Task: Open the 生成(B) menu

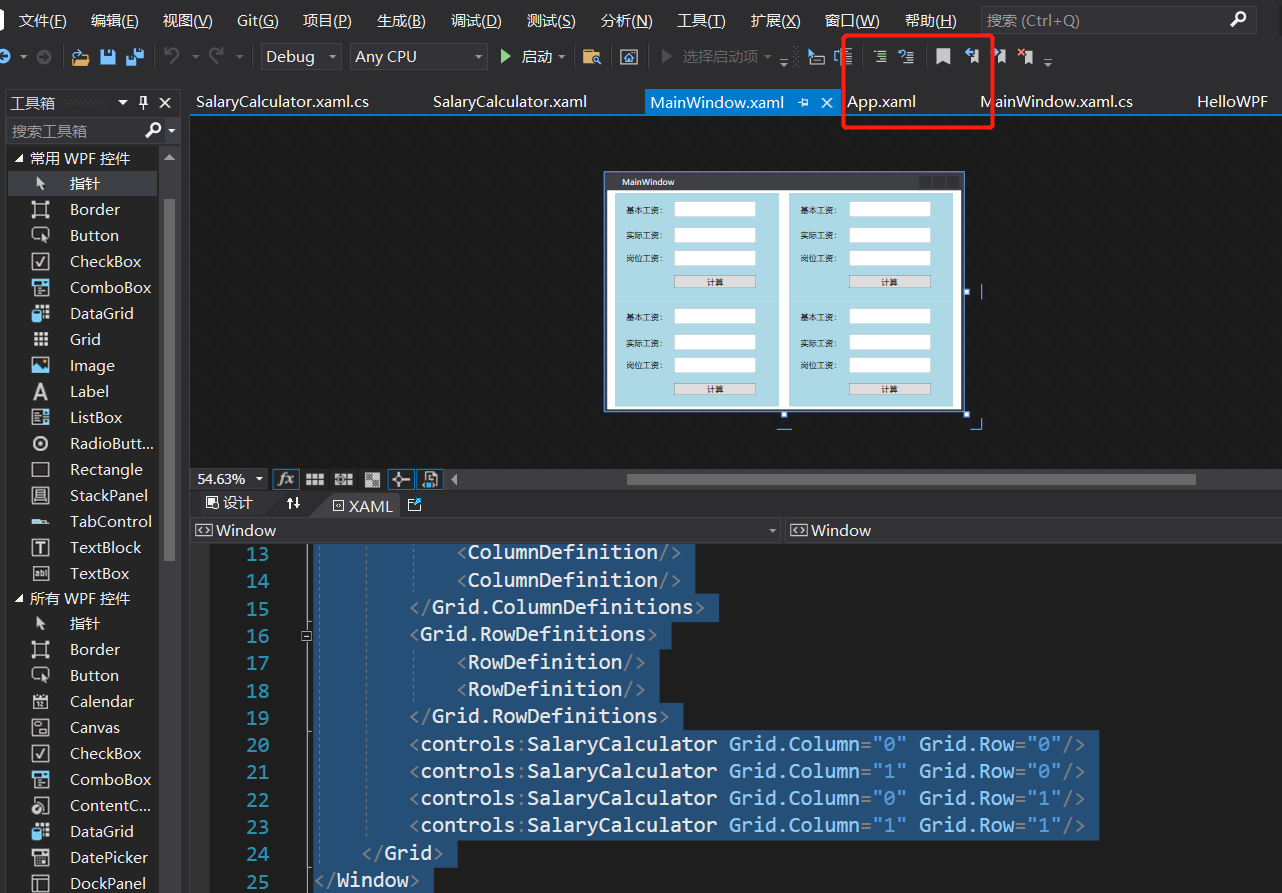Action: click(401, 21)
